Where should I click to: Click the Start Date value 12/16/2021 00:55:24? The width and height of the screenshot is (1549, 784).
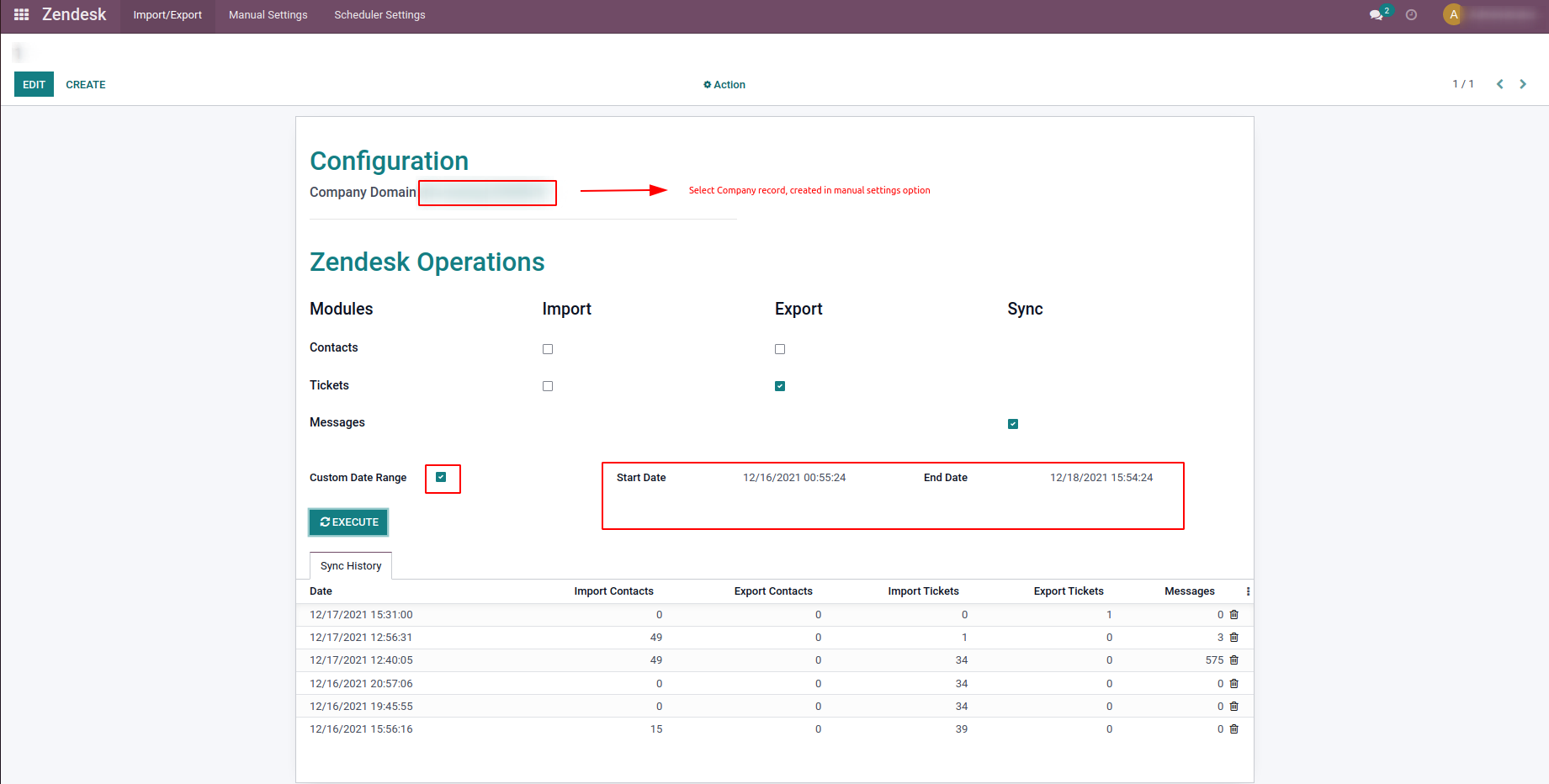click(x=794, y=478)
